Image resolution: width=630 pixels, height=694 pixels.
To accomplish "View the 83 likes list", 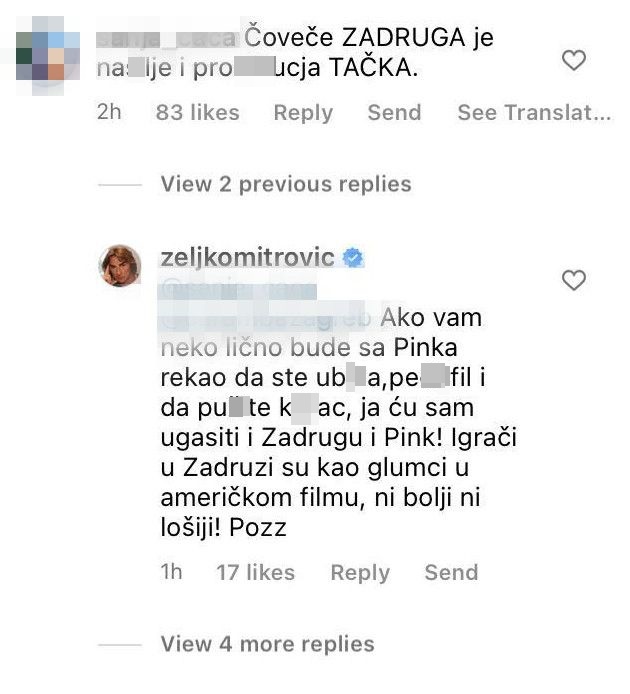I will click(197, 112).
